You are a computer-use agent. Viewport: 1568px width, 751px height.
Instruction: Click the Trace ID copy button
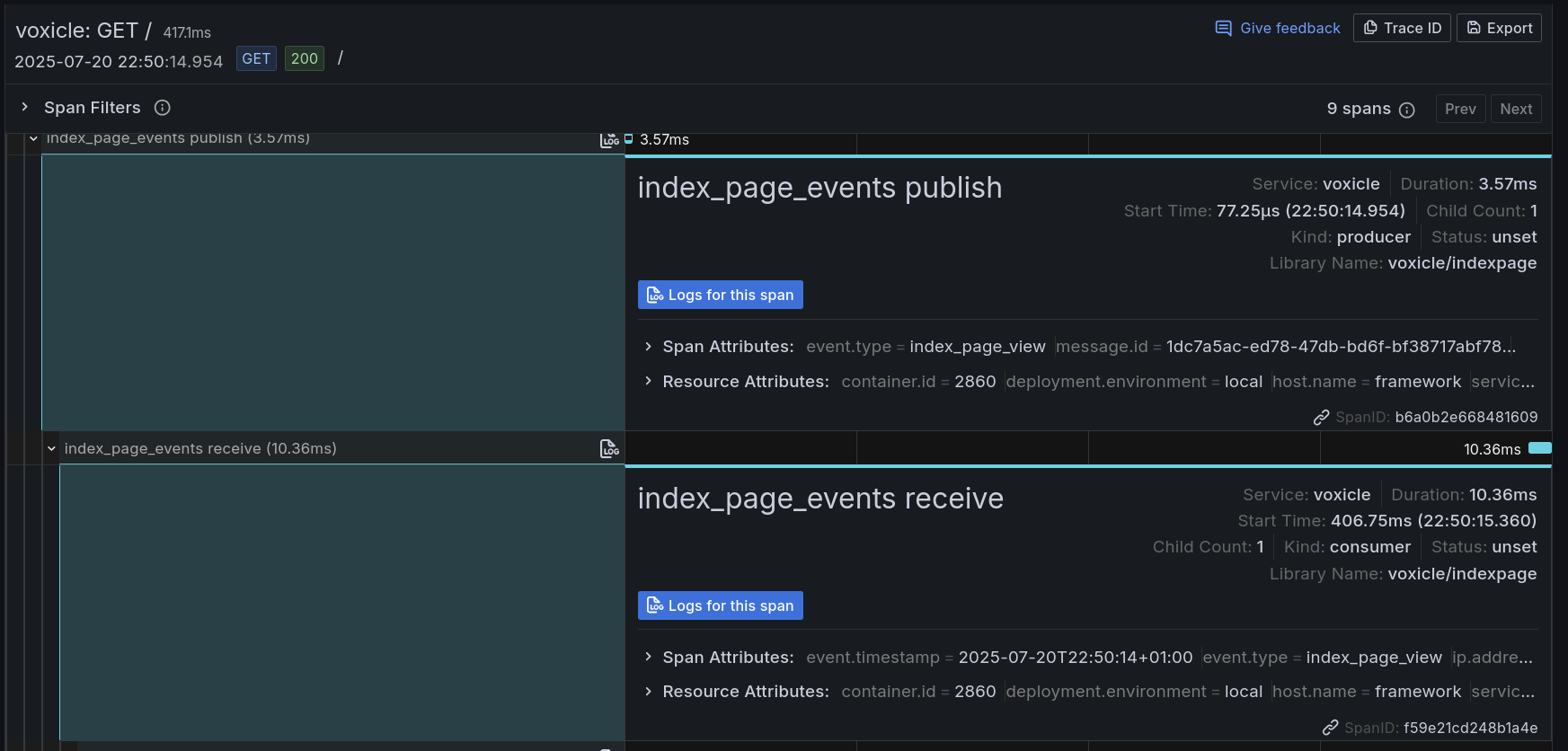[x=1402, y=28]
